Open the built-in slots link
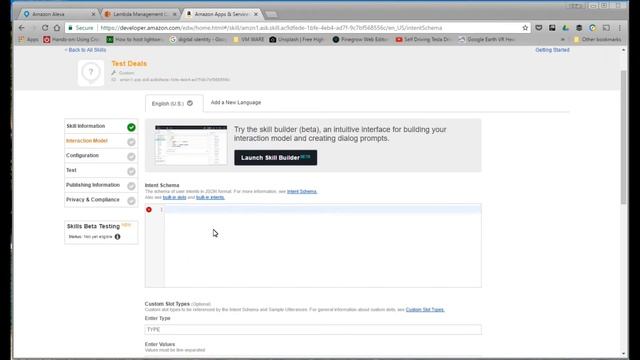The width and height of the screenshot is (640, 360). tap(174, 197)
